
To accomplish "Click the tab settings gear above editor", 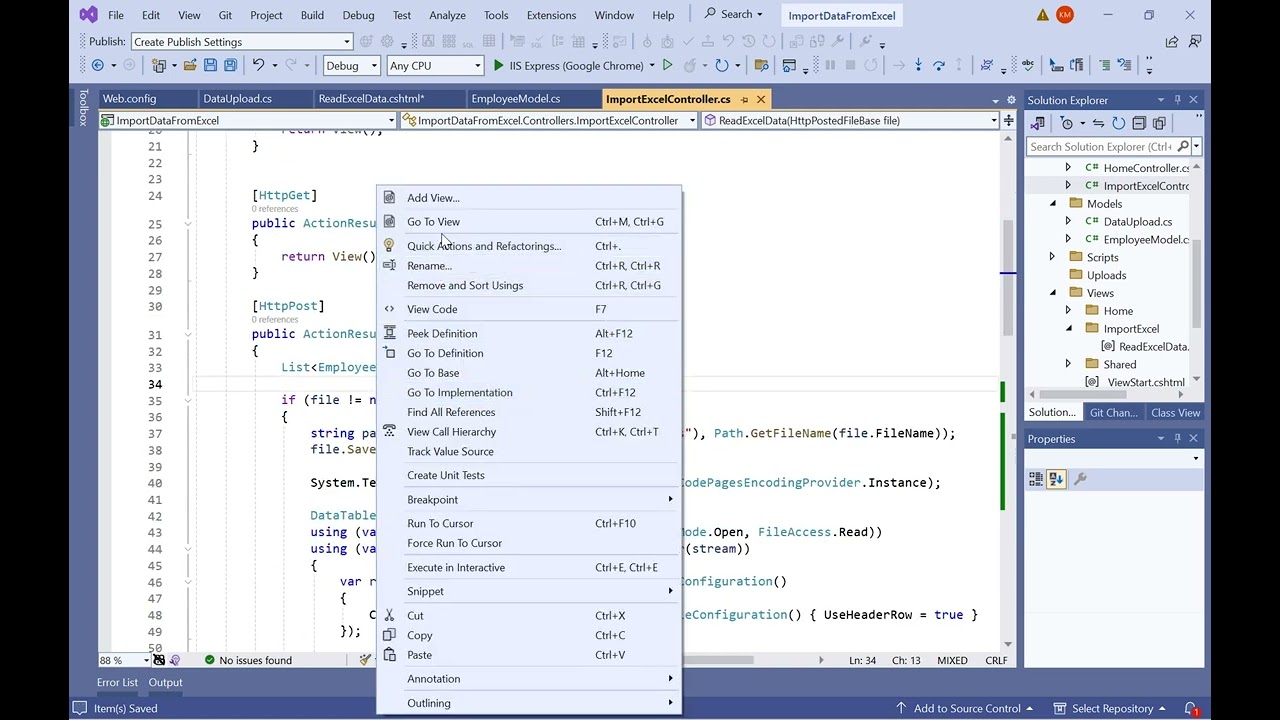I will coord(1011,100).
